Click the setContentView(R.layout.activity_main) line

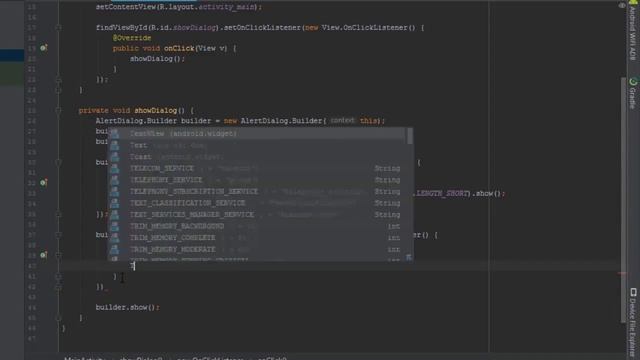pyautogui.click(x=179, y=7)
